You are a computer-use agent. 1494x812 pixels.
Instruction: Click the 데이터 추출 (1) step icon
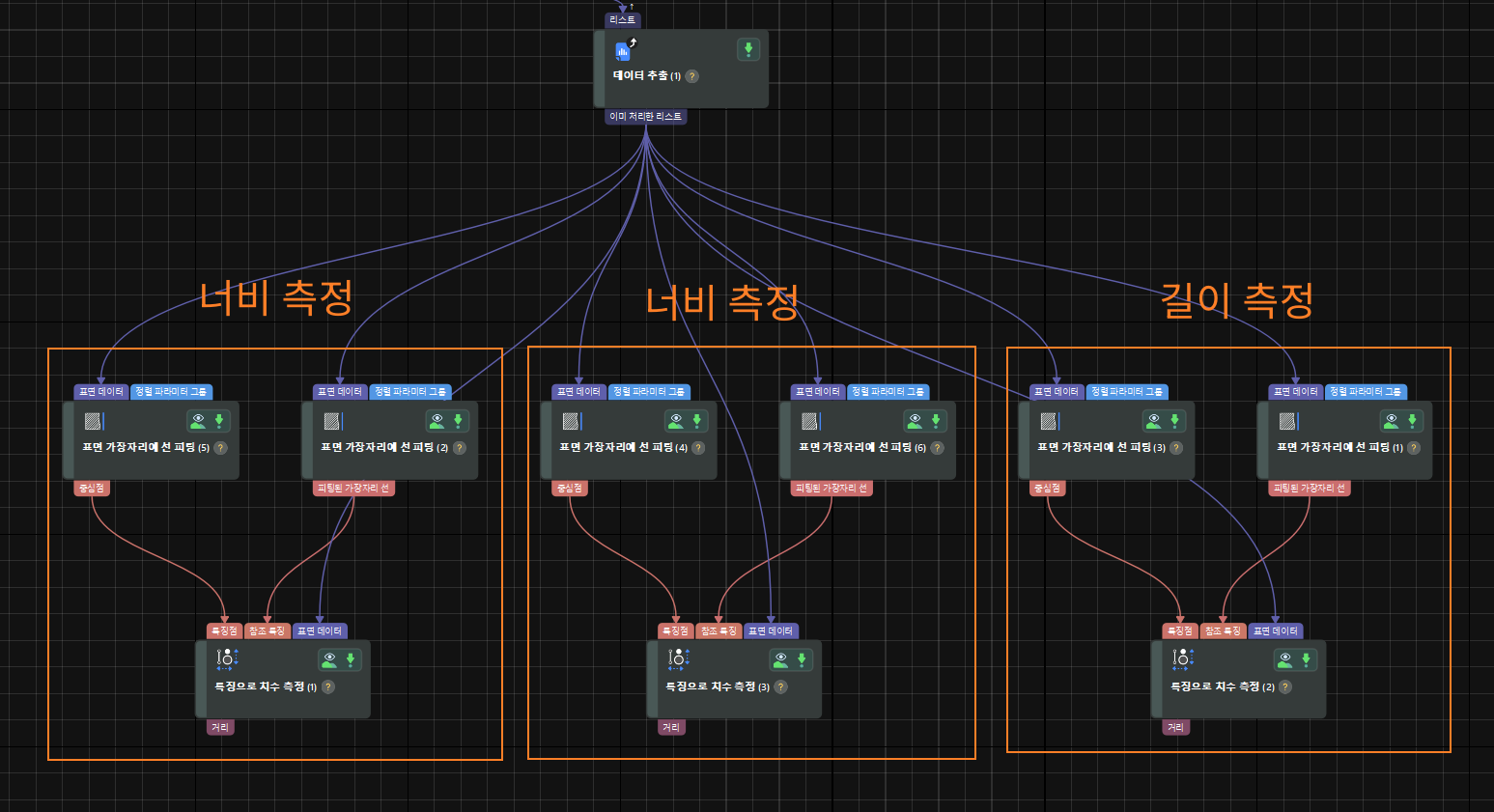pos(625,49)
